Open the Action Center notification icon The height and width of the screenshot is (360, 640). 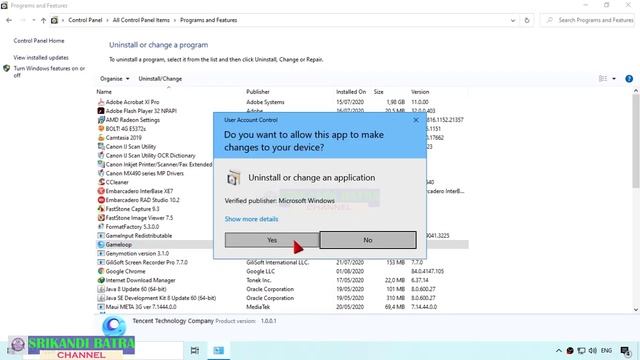(625, 351)
